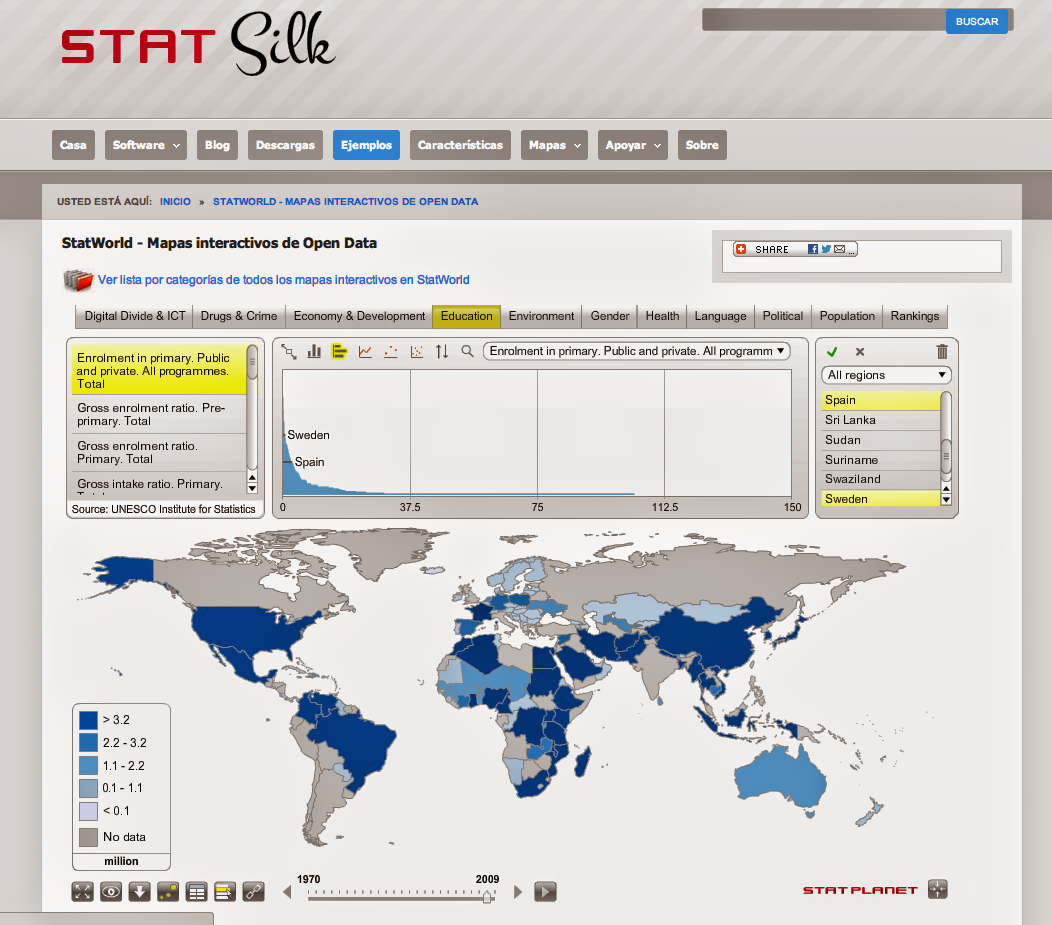This screenshot has width=1052, height=925.
Task: Open the Descargas menu item
Action: [x=284, y=144]
